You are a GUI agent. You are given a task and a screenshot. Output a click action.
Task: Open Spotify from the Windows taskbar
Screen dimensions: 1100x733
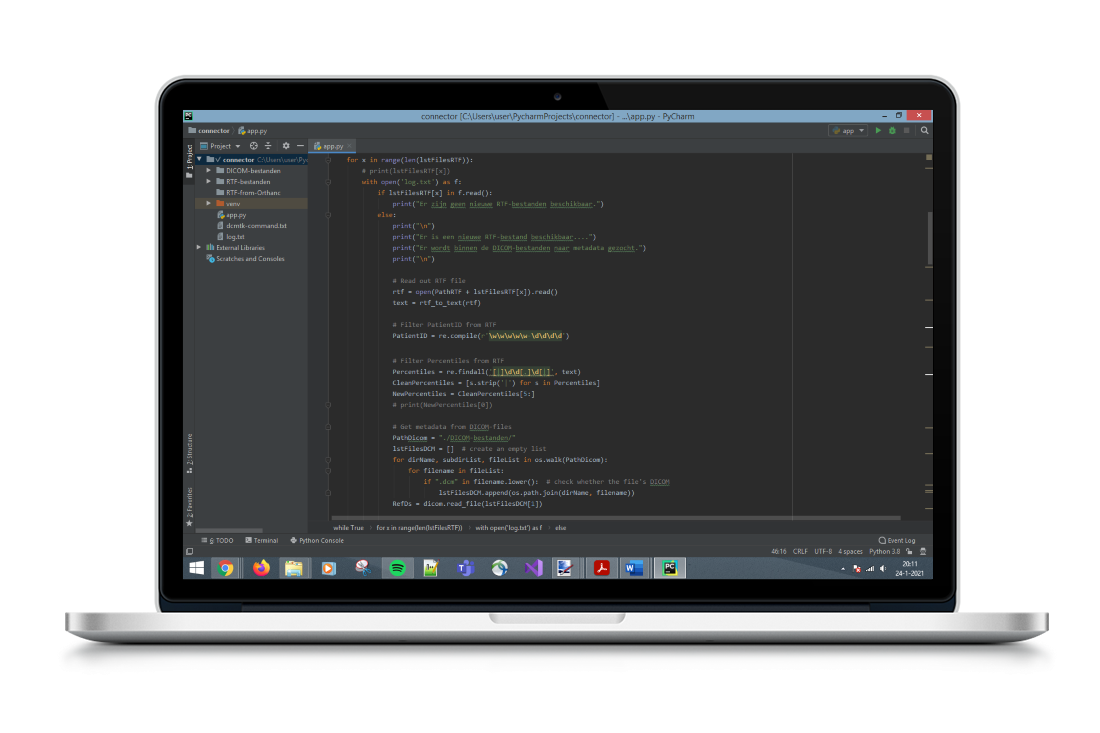tap(396, 568)
